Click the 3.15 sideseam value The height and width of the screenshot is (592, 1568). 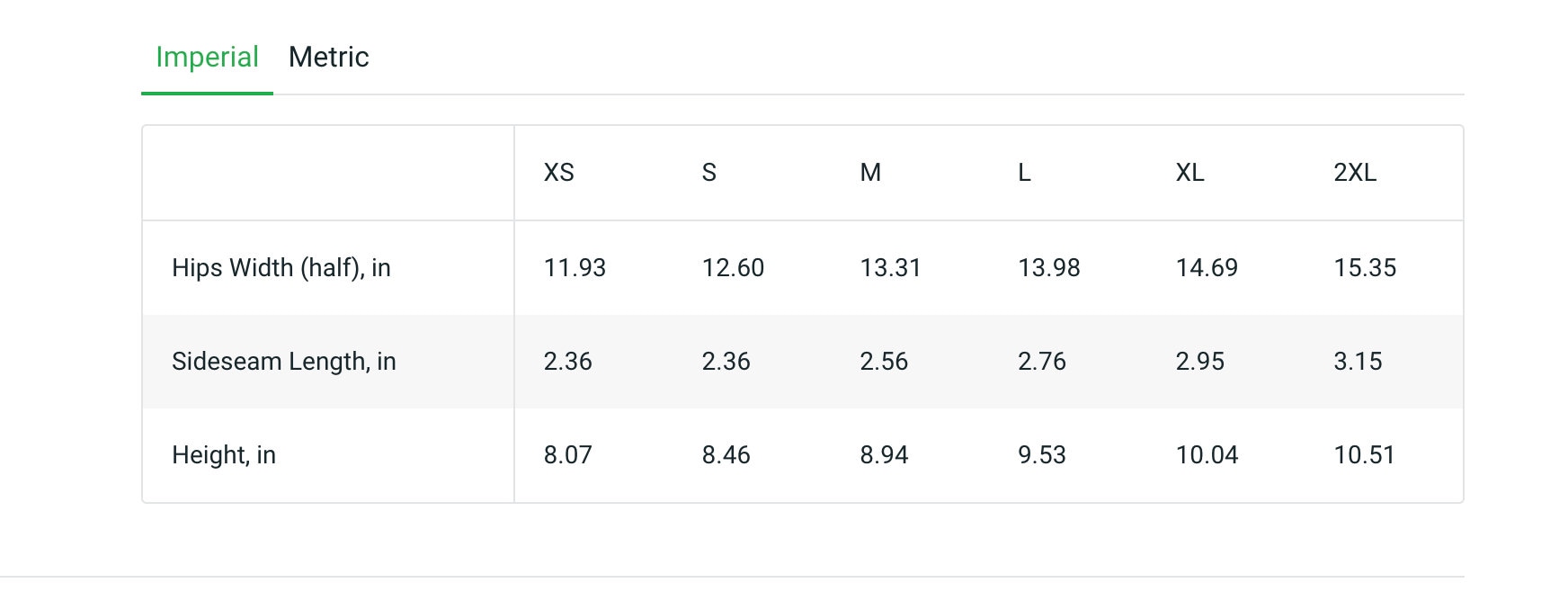coord(1358,362)
